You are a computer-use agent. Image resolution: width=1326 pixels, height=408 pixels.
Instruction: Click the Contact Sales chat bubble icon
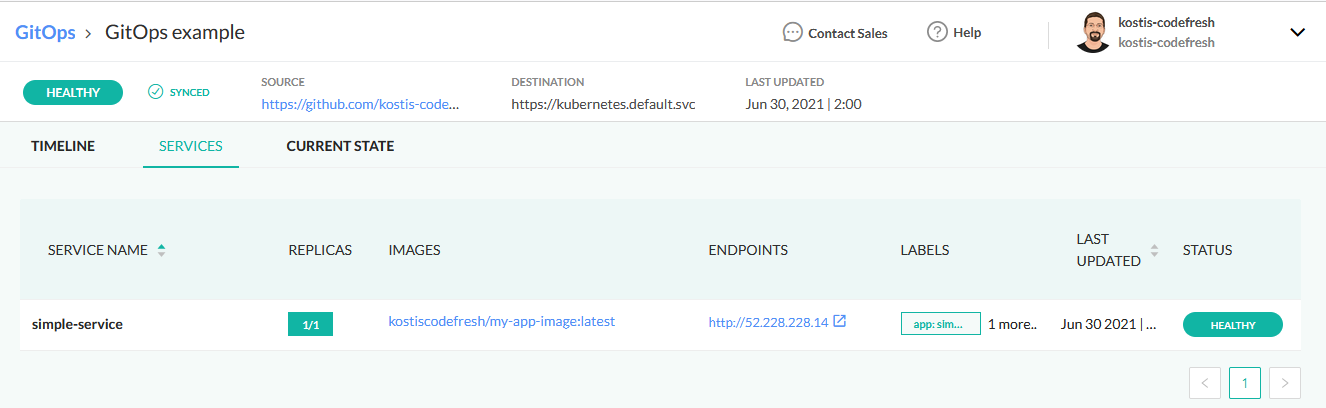coord(792,32)
